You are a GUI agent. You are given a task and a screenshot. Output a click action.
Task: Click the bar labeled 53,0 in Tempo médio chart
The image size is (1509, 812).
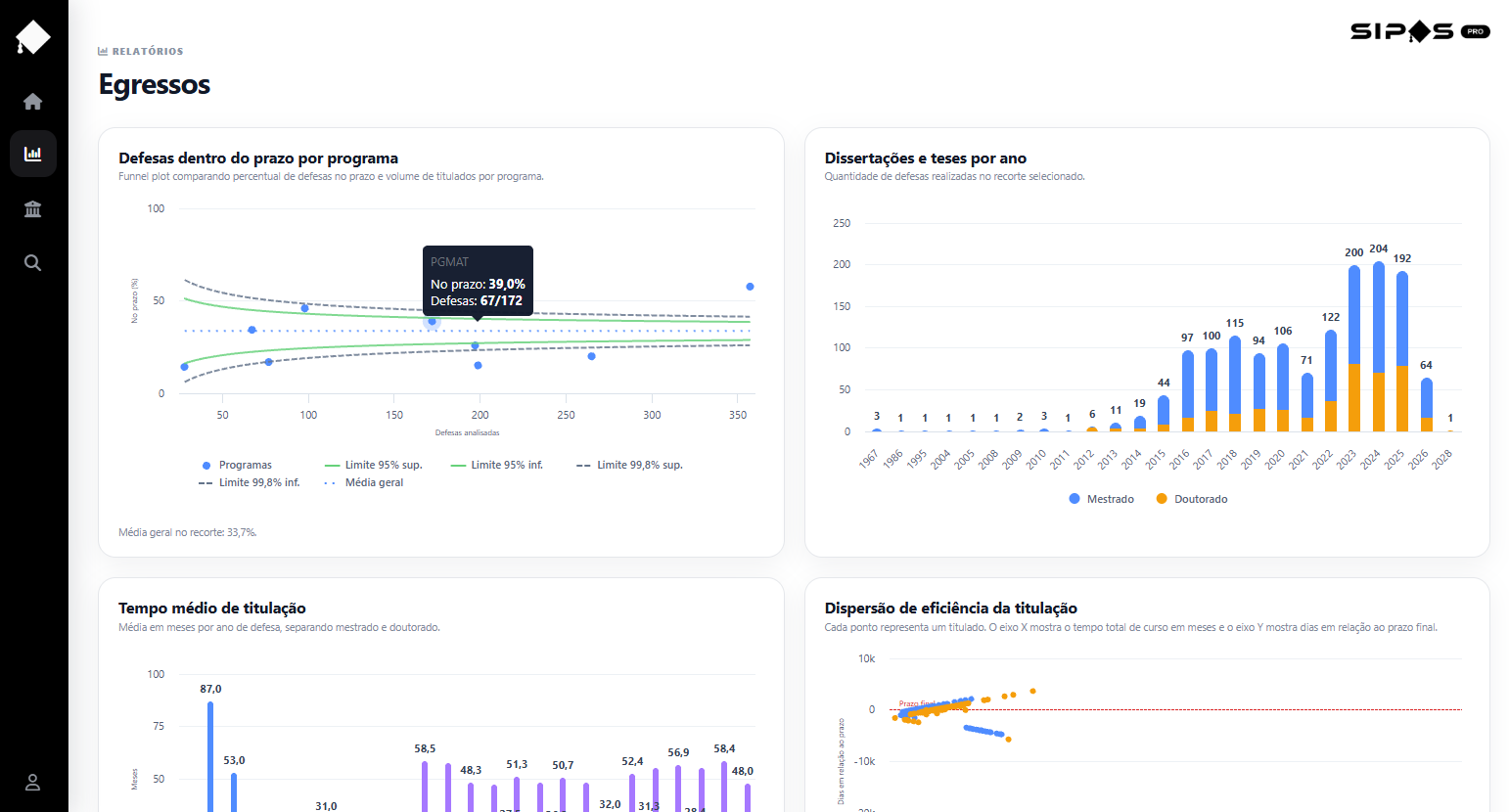click(x=234, y=792)
